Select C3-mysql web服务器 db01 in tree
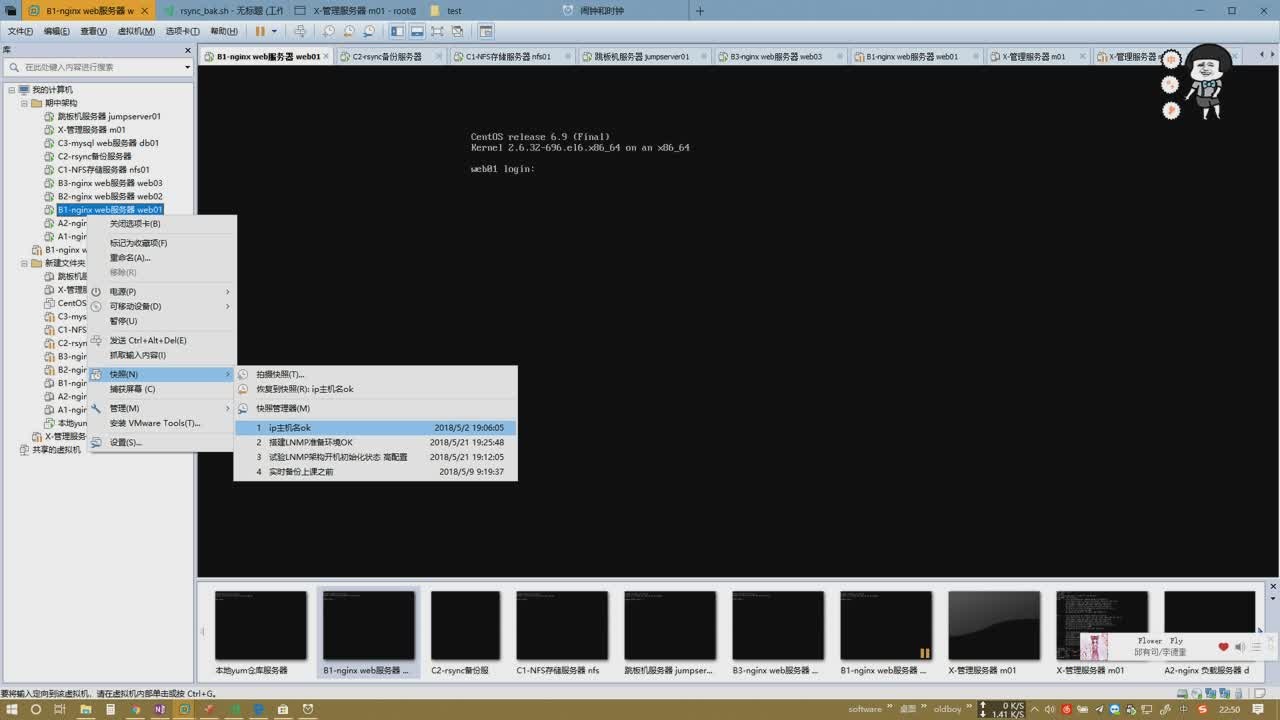The image size is (1280, 720). (108, 143)
